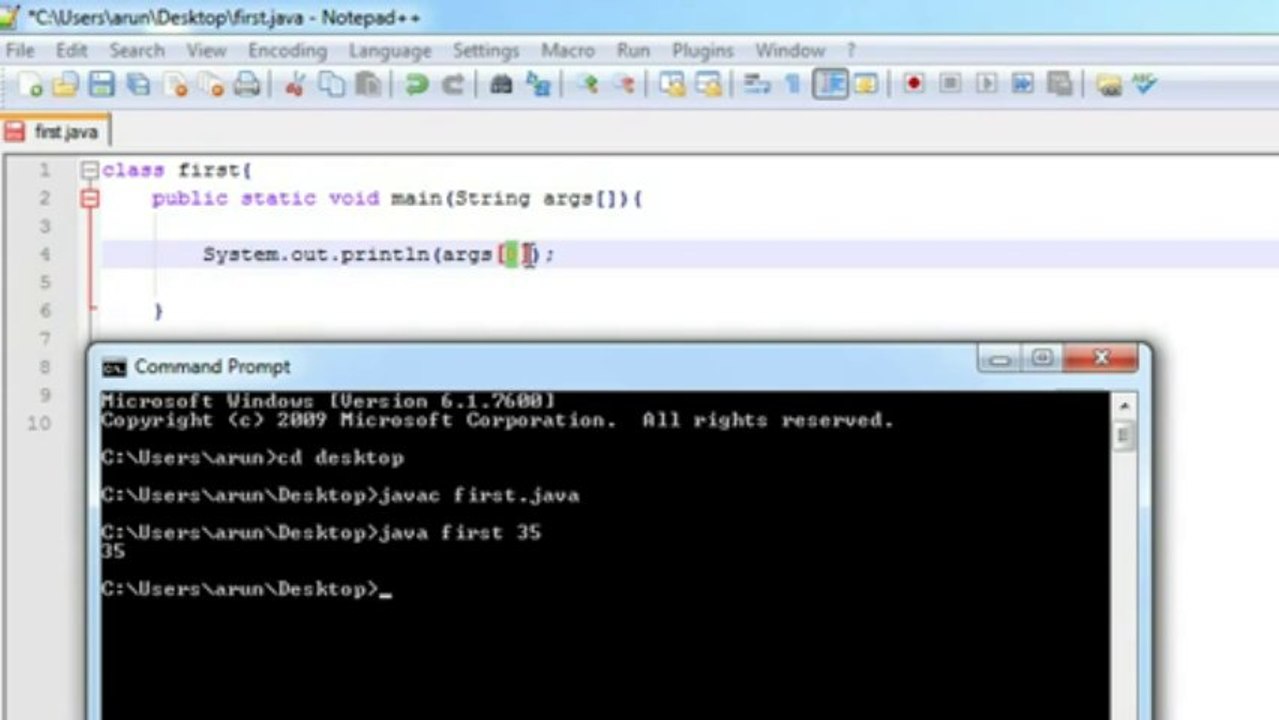Screen dimensions: 1279x720
Task: Click the ABC spell check toolbar icon
Action: [1144, 84]
